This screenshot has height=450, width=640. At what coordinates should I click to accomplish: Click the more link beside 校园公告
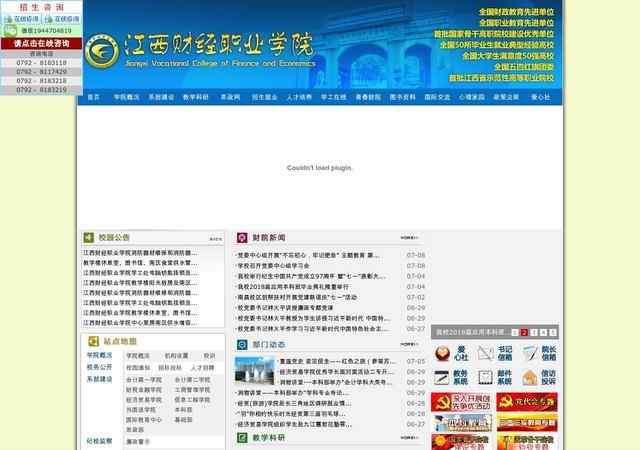click(x=216, y=239)
